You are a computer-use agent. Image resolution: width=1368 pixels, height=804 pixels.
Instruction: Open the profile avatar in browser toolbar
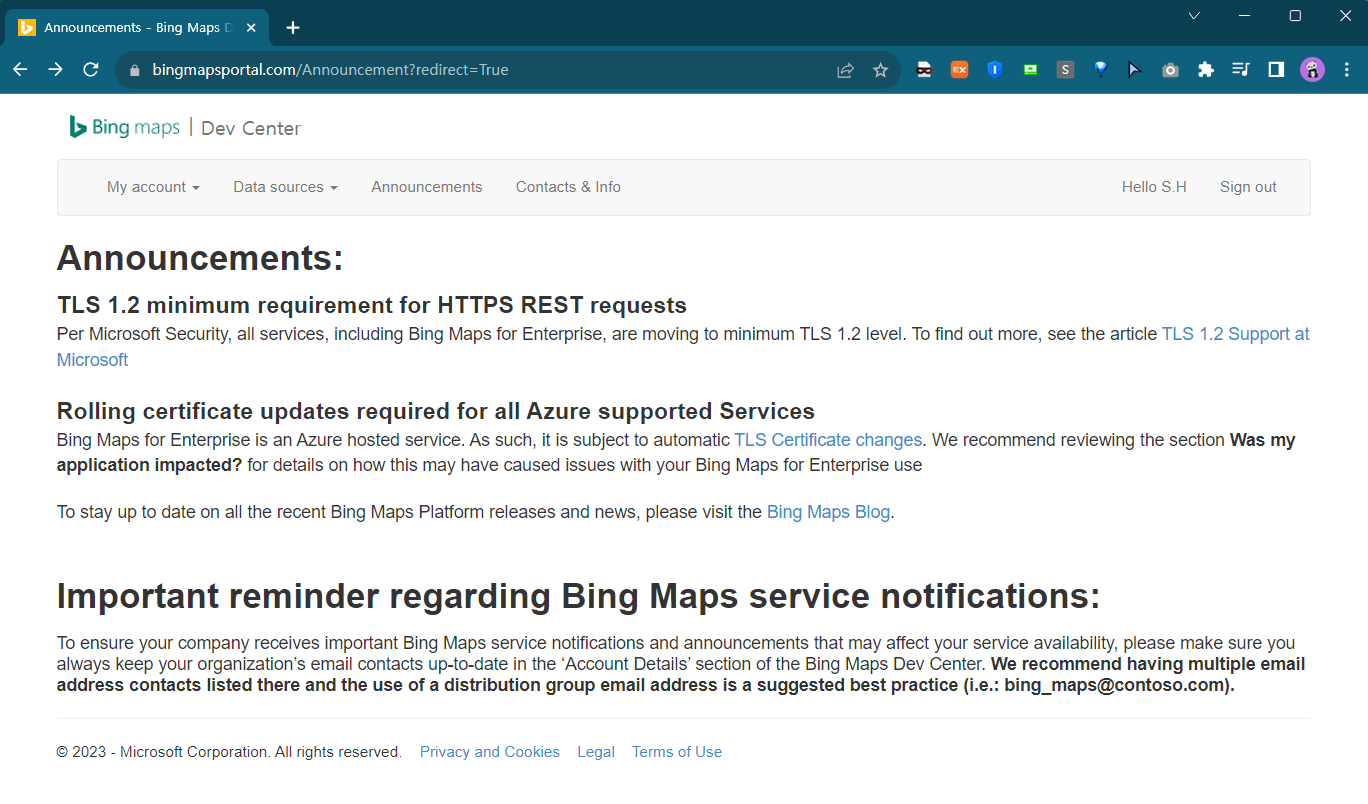1312,70
